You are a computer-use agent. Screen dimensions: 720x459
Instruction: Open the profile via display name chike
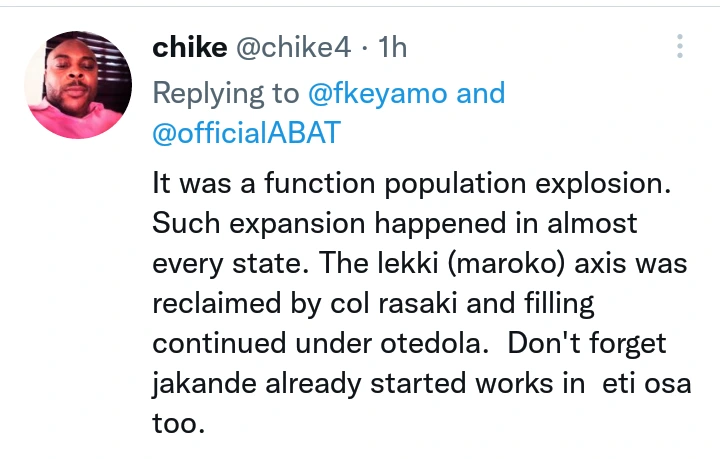pos(187,48)
